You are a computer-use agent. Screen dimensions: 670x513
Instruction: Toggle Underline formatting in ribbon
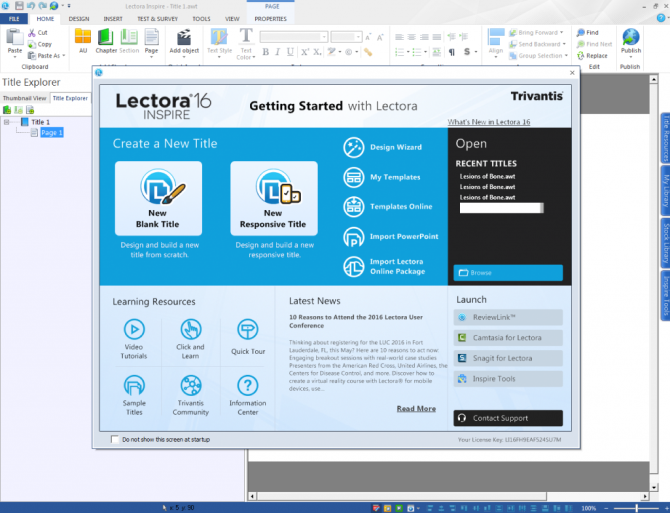coord(291,52)
